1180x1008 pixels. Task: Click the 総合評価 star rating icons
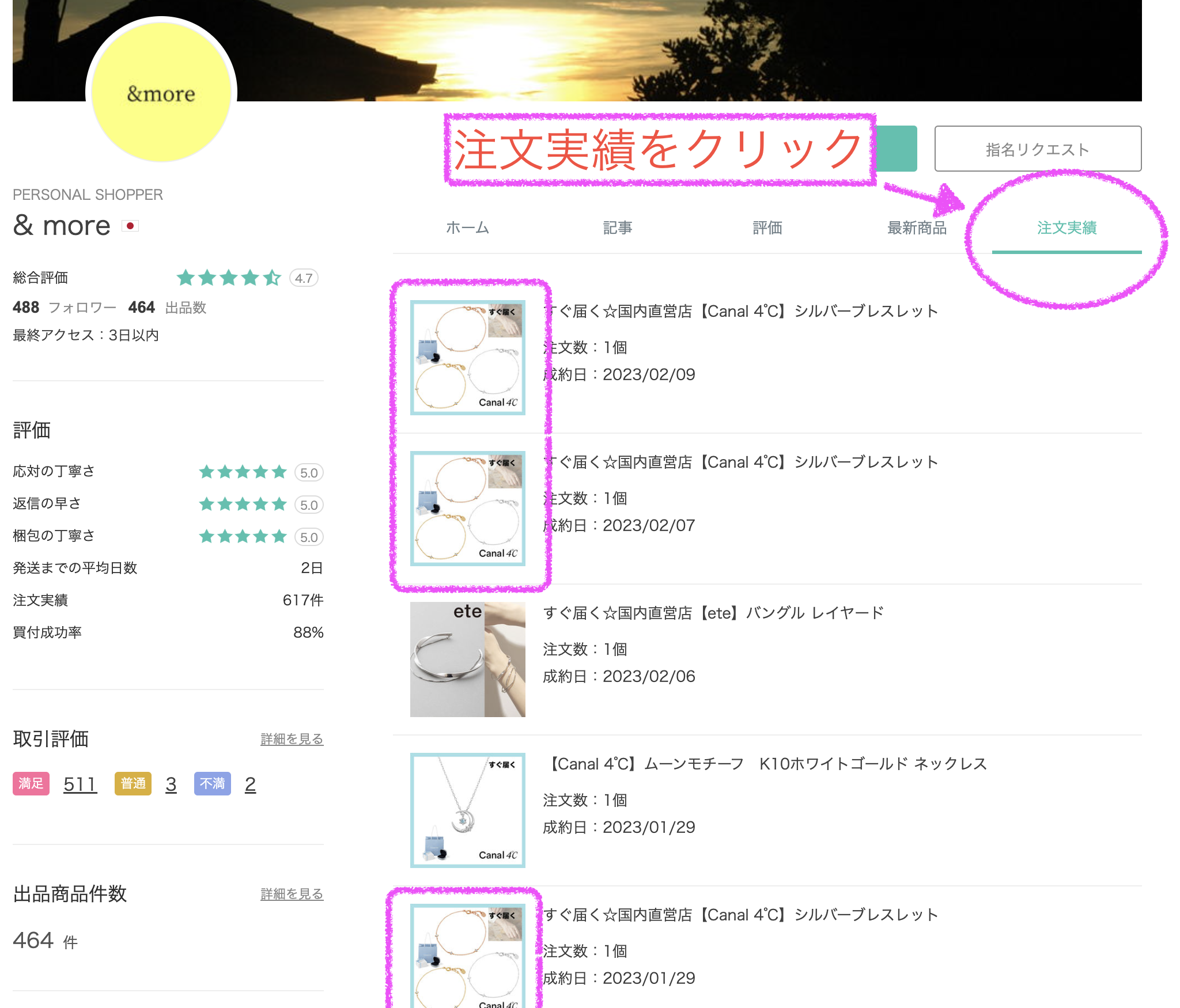229,278
